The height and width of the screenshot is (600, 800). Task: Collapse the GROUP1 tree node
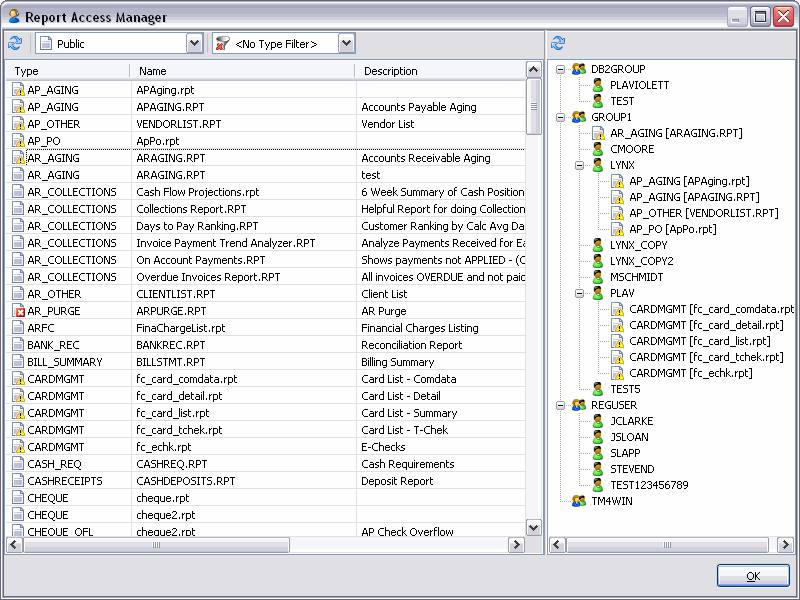tap(561, 117)
